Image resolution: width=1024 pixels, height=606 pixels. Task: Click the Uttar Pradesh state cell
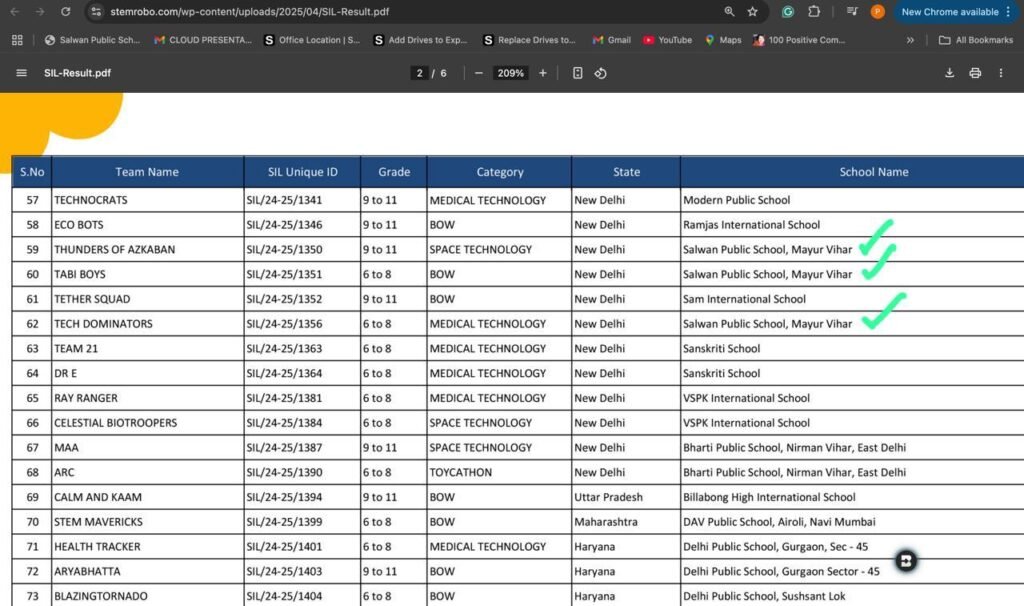tap(626, 497)
